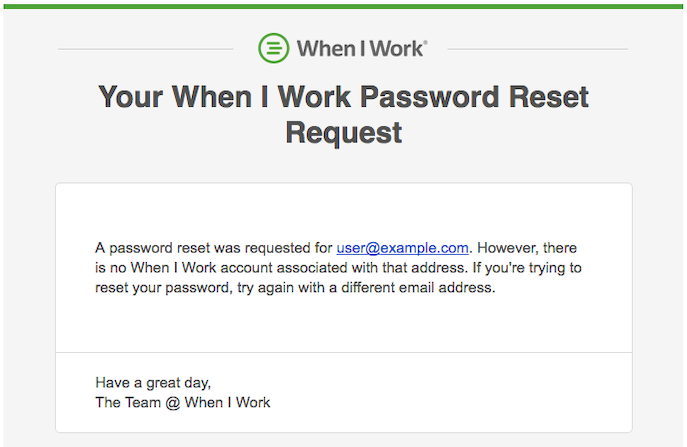Click the horizontal line left of the logo
The height and width of the screenshot is (447, 687).
click(145, 48)
